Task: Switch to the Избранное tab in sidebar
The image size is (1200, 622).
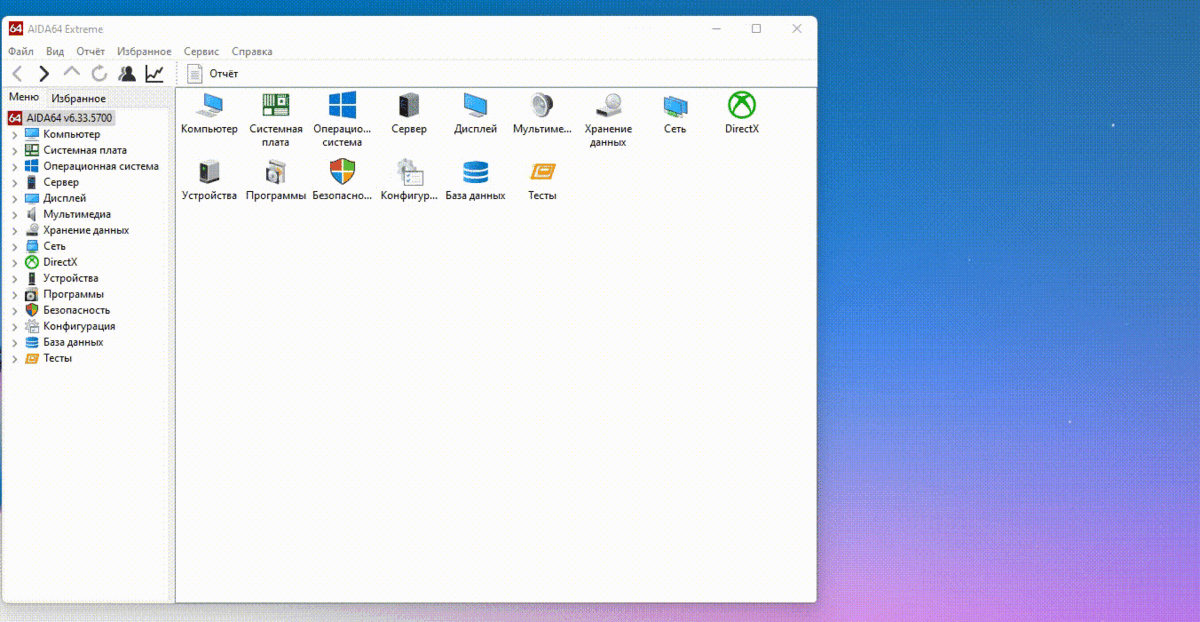Action: tap(79, 98)
